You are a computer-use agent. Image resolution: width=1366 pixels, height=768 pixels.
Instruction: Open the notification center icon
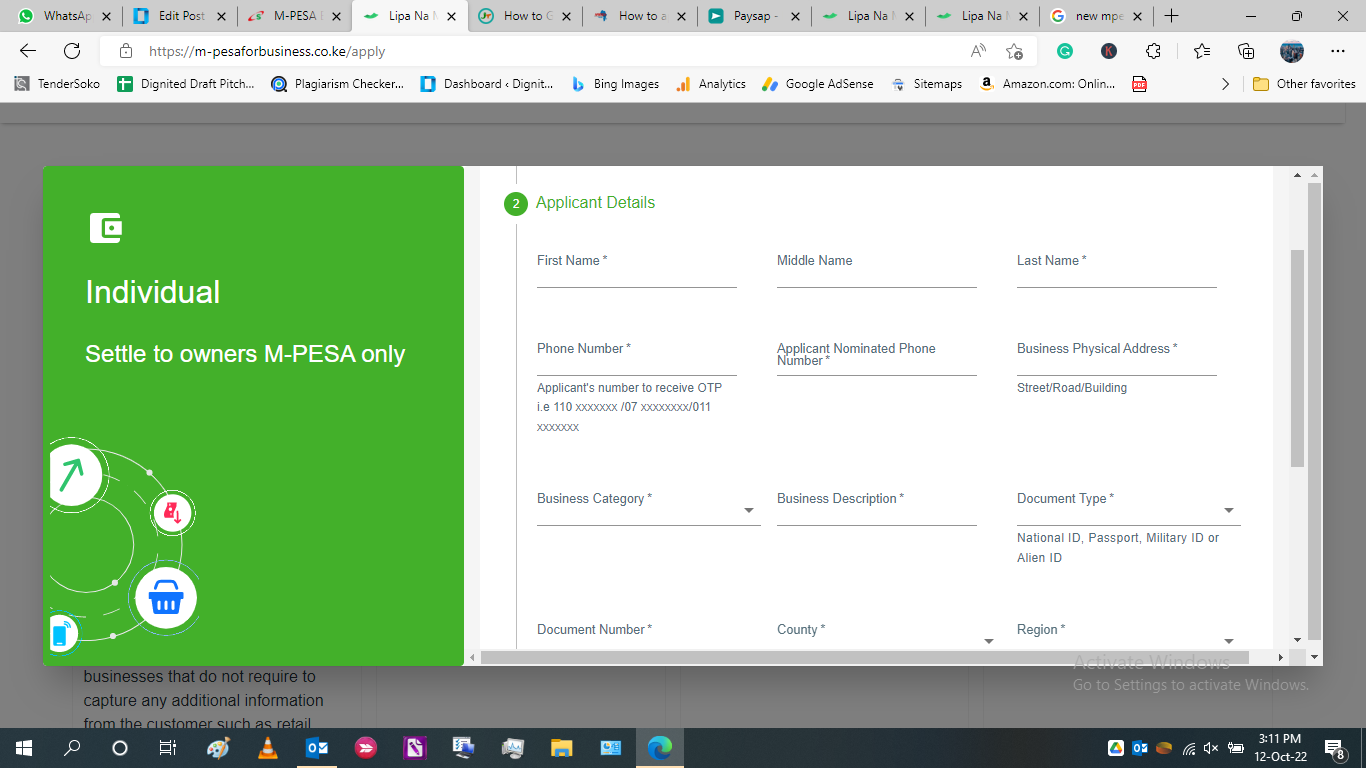pyautogui.click(x=1334, y=748)
